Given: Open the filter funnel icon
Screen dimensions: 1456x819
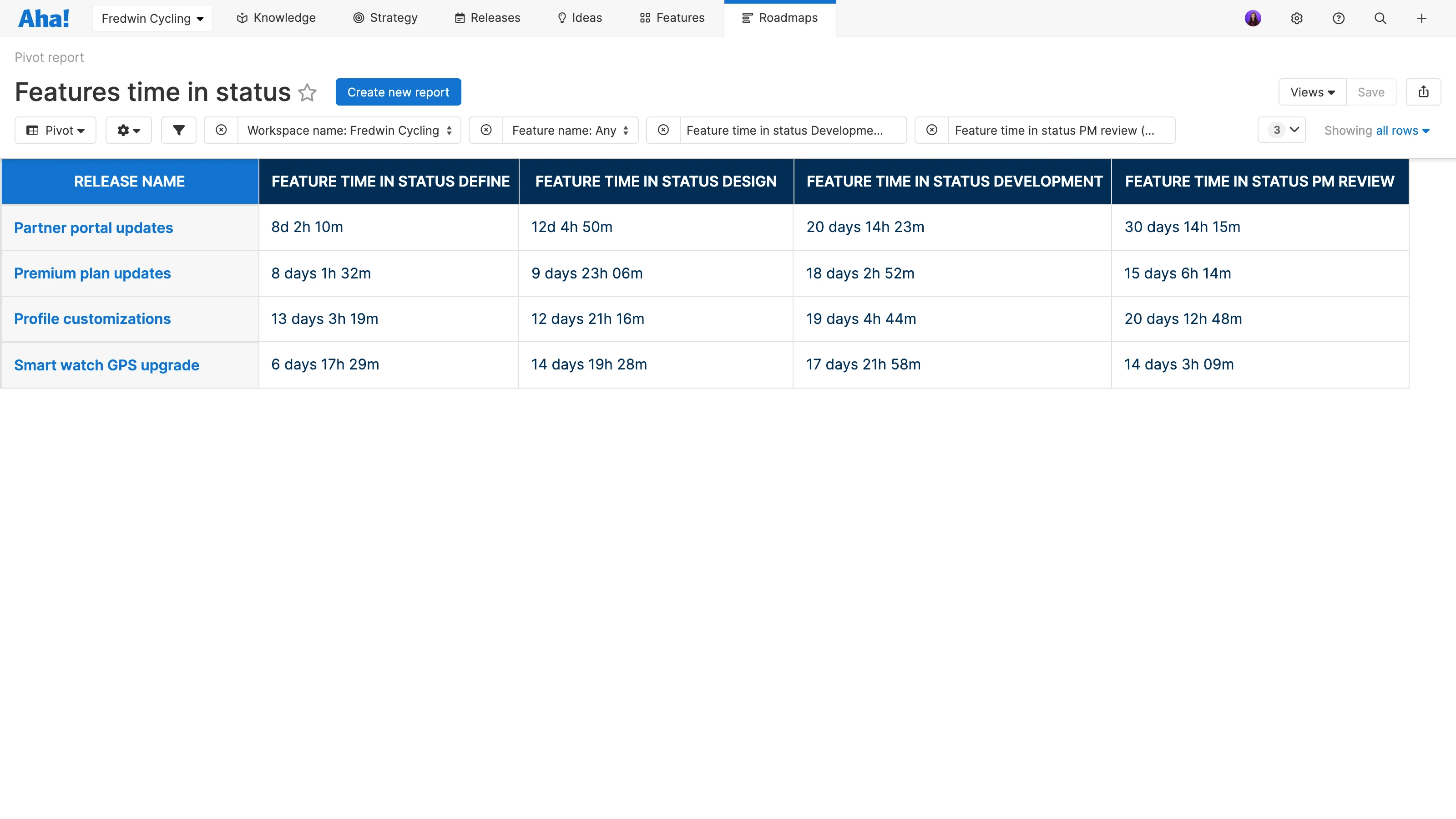Looking at the screenshot, I should pos(179,131).
